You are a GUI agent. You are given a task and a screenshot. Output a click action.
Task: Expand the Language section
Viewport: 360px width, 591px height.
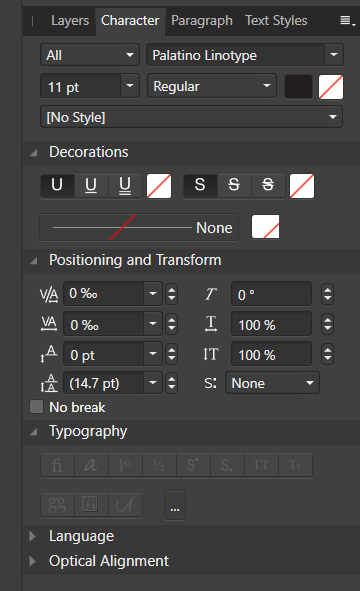33,536
